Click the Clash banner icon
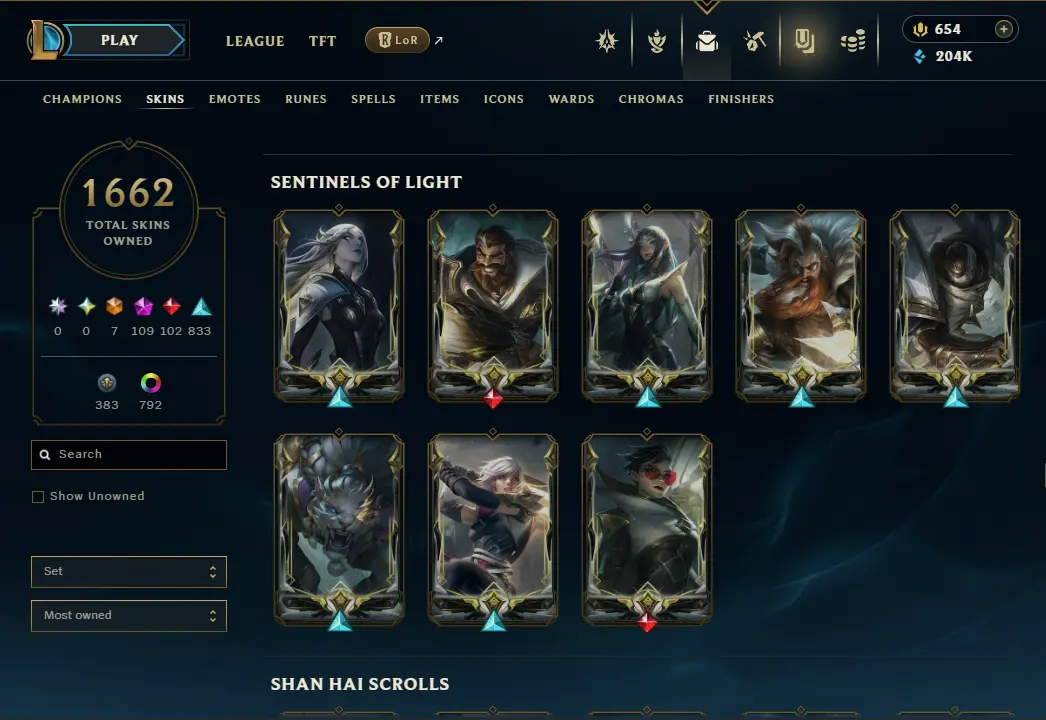This screenshot has width=1046, height=720. pos(805,41)
